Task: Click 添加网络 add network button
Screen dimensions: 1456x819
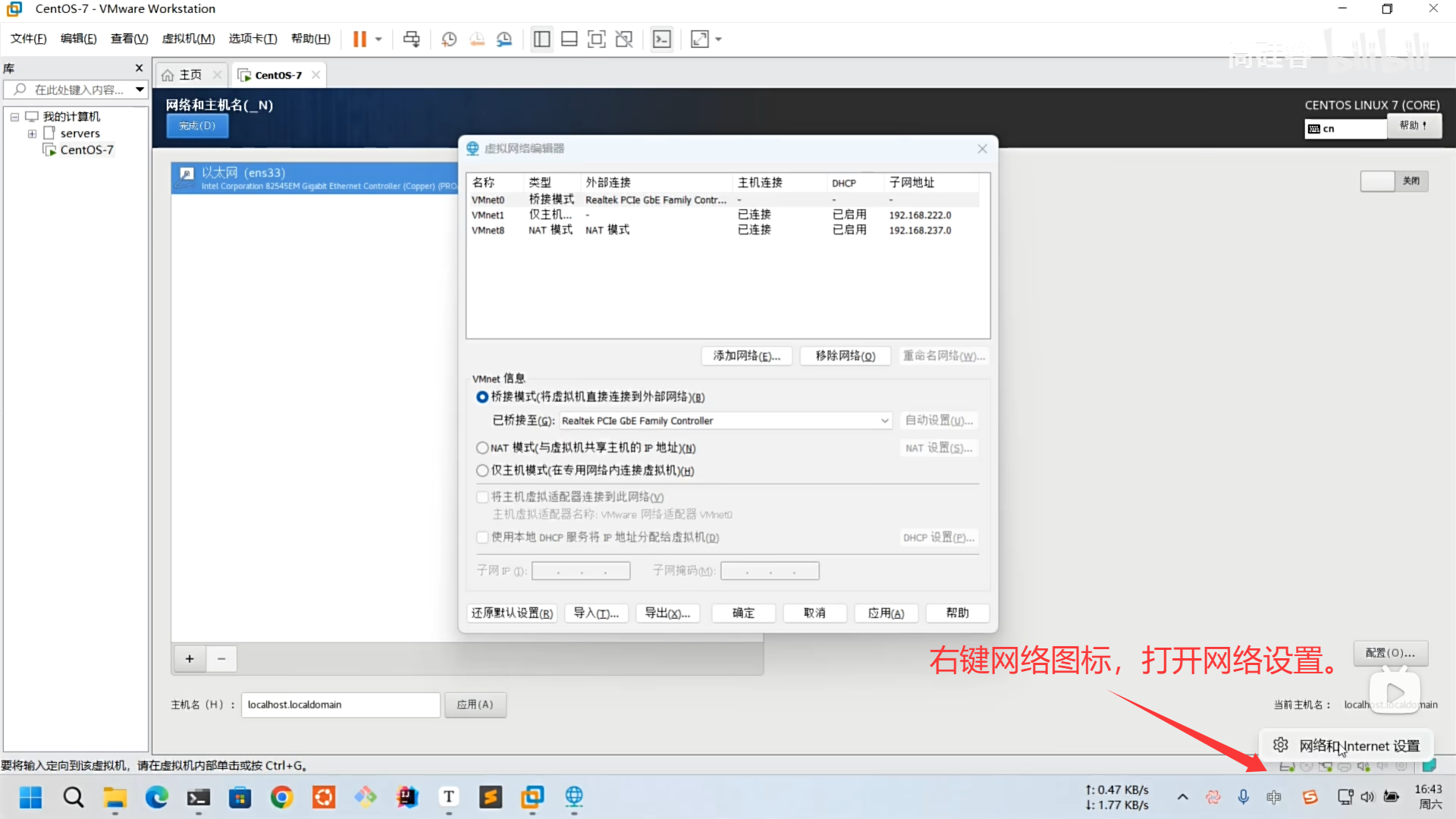Action: 746,356
